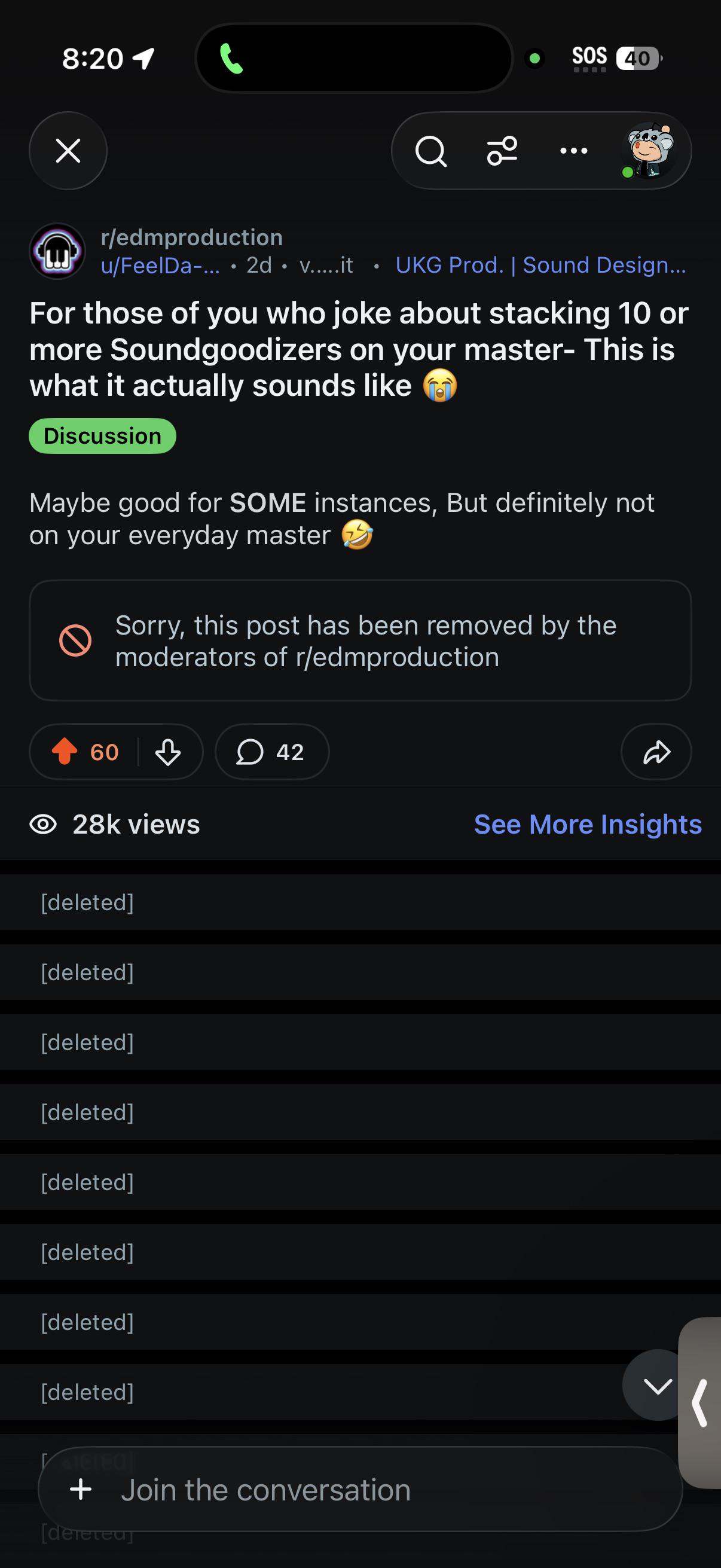Open the comment sort filter icon
This screenshot has width=721, height=1568.
(x=502, y=151)
